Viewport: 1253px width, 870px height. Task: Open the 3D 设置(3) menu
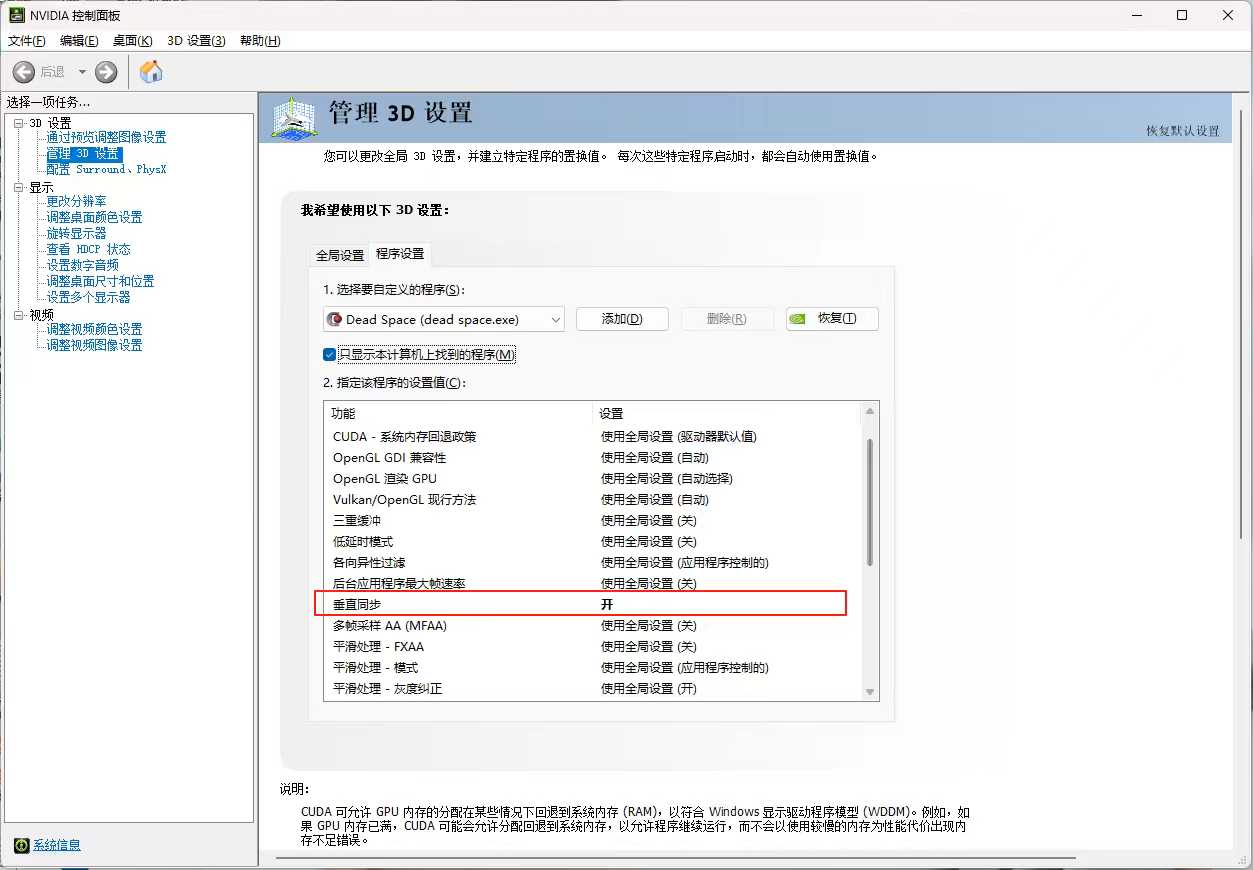point(196,41)
